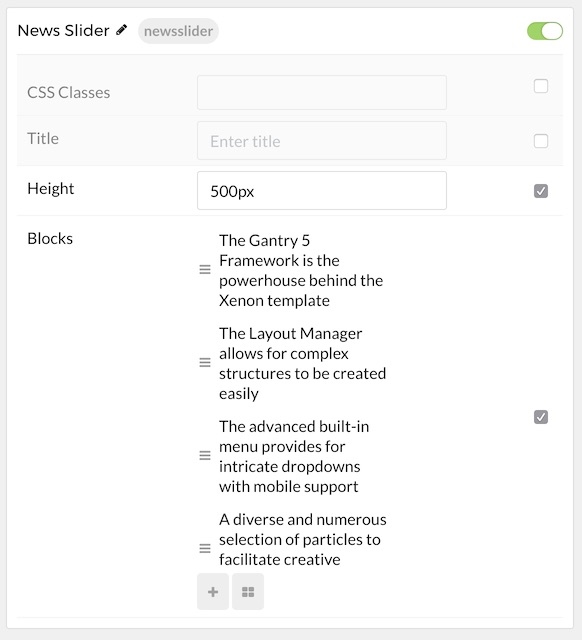The height and width of the screenshot is (640, 582).
Task: Click drag handle for Gantry 5 Framework block
Action: (x=205, y=269)
